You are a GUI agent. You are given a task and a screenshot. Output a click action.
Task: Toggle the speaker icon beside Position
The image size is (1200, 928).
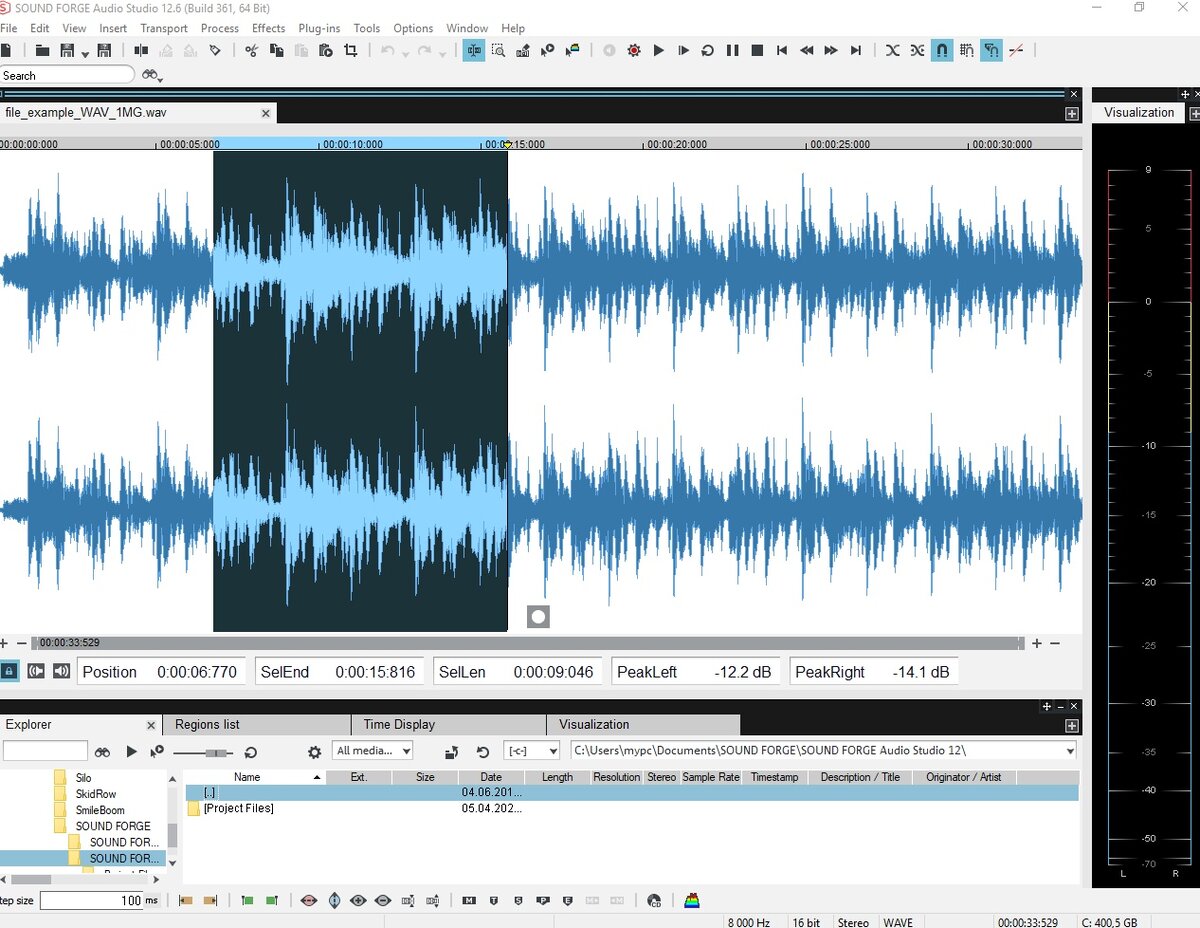click(62, 671)
